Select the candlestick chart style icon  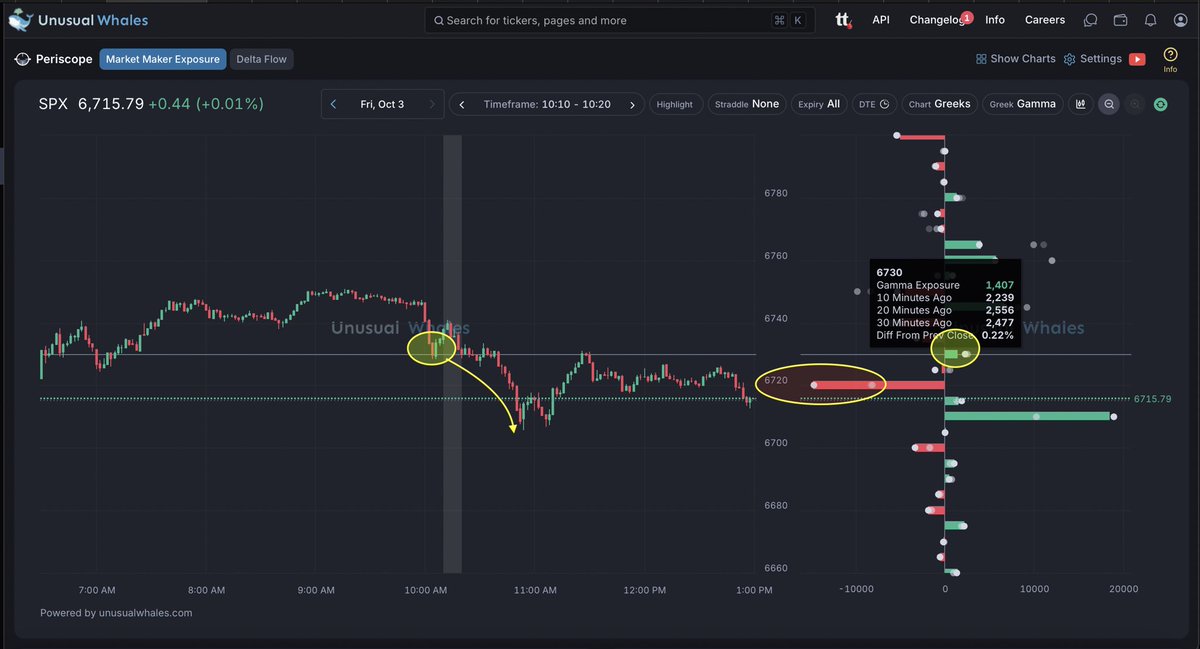point(1080,103)
